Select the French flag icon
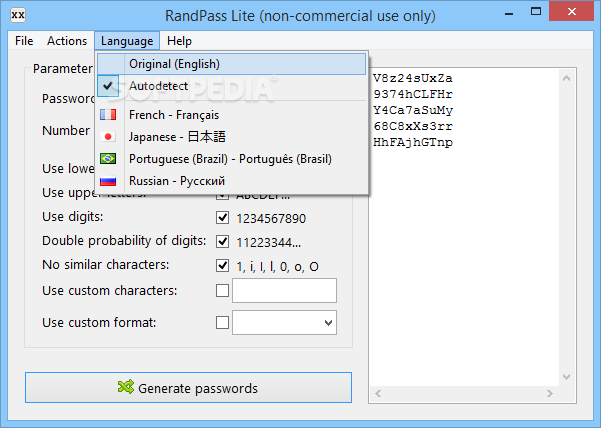Image resolution: width=601 pixels, height=428 pixels. 108,115
